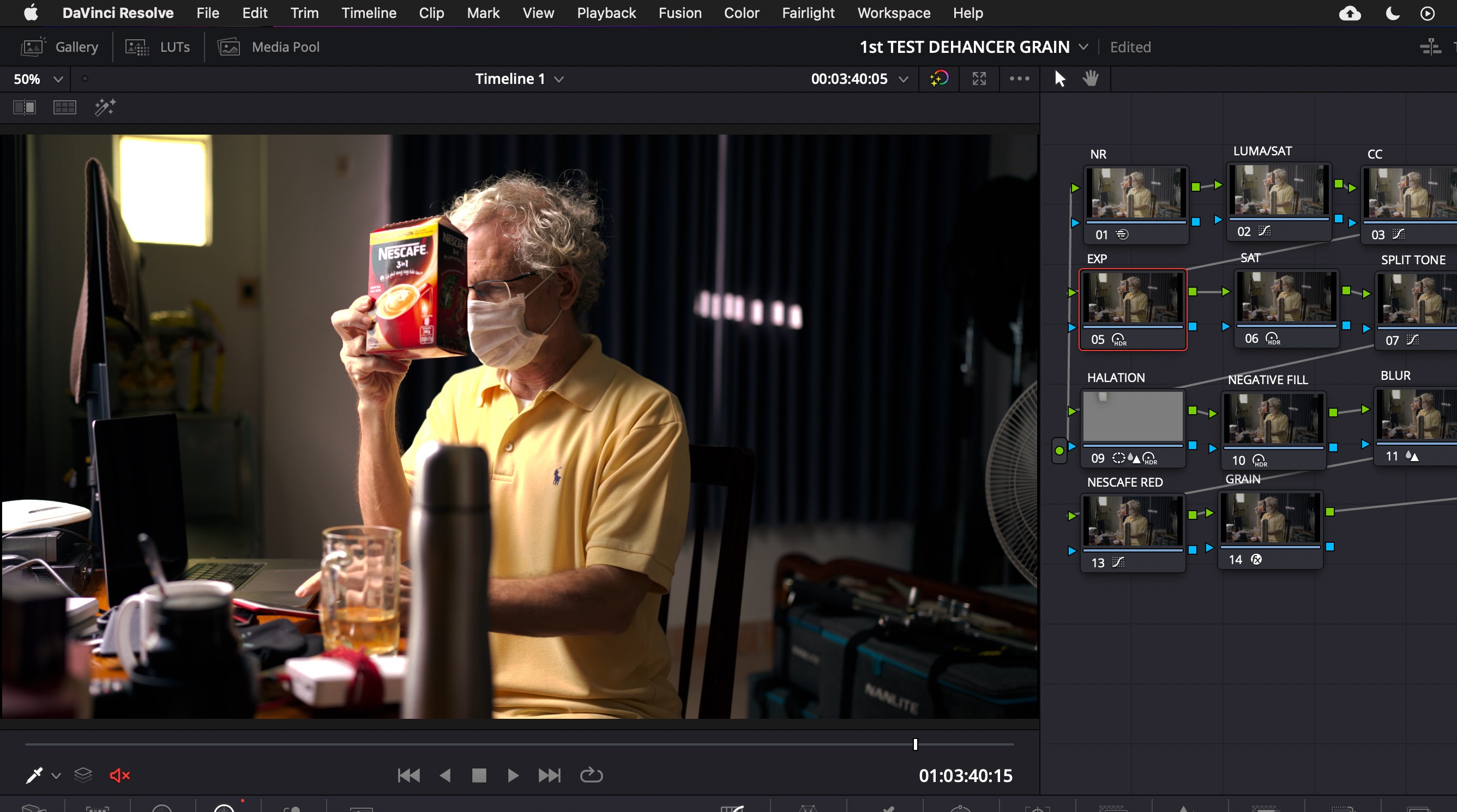Open the Media Pool panel
This screenshot has width=1457, height=812.
point(269,47)
